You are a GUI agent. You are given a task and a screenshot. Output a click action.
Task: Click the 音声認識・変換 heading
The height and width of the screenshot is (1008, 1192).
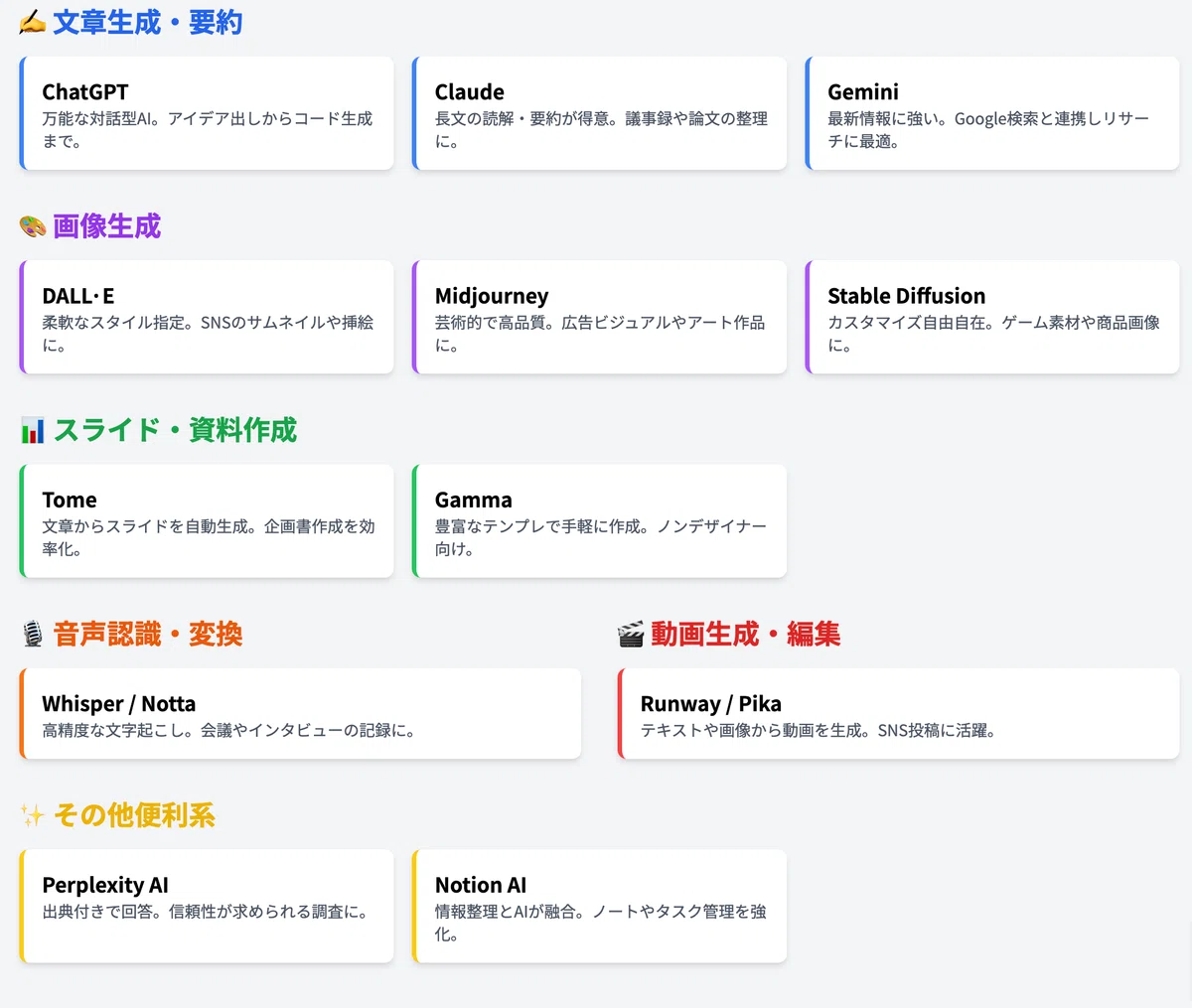pos(147,635)
